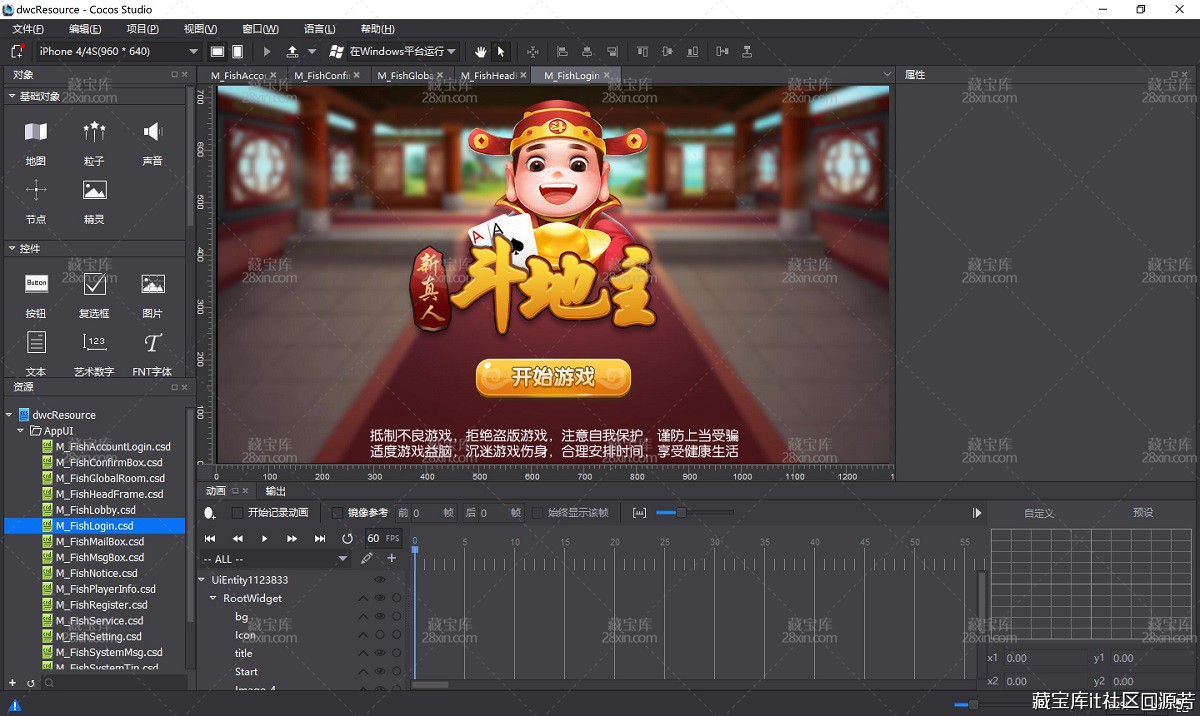This screenshot has height=716, width=1200.
Task: Toggle visibility eye of Start layer
Action: (379, 672)
